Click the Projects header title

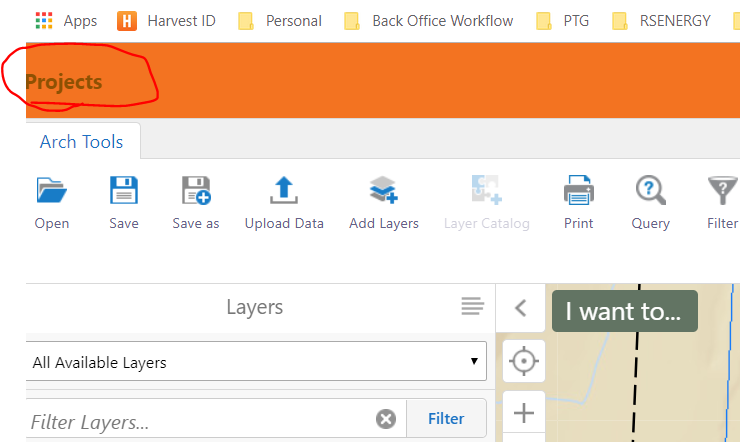click(64, 82)
